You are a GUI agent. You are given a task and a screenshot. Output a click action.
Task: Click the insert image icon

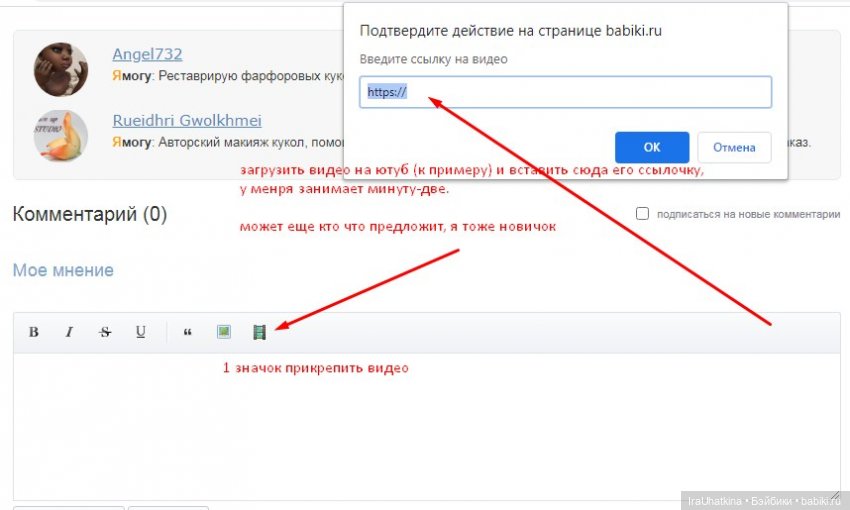pos(224,332)
